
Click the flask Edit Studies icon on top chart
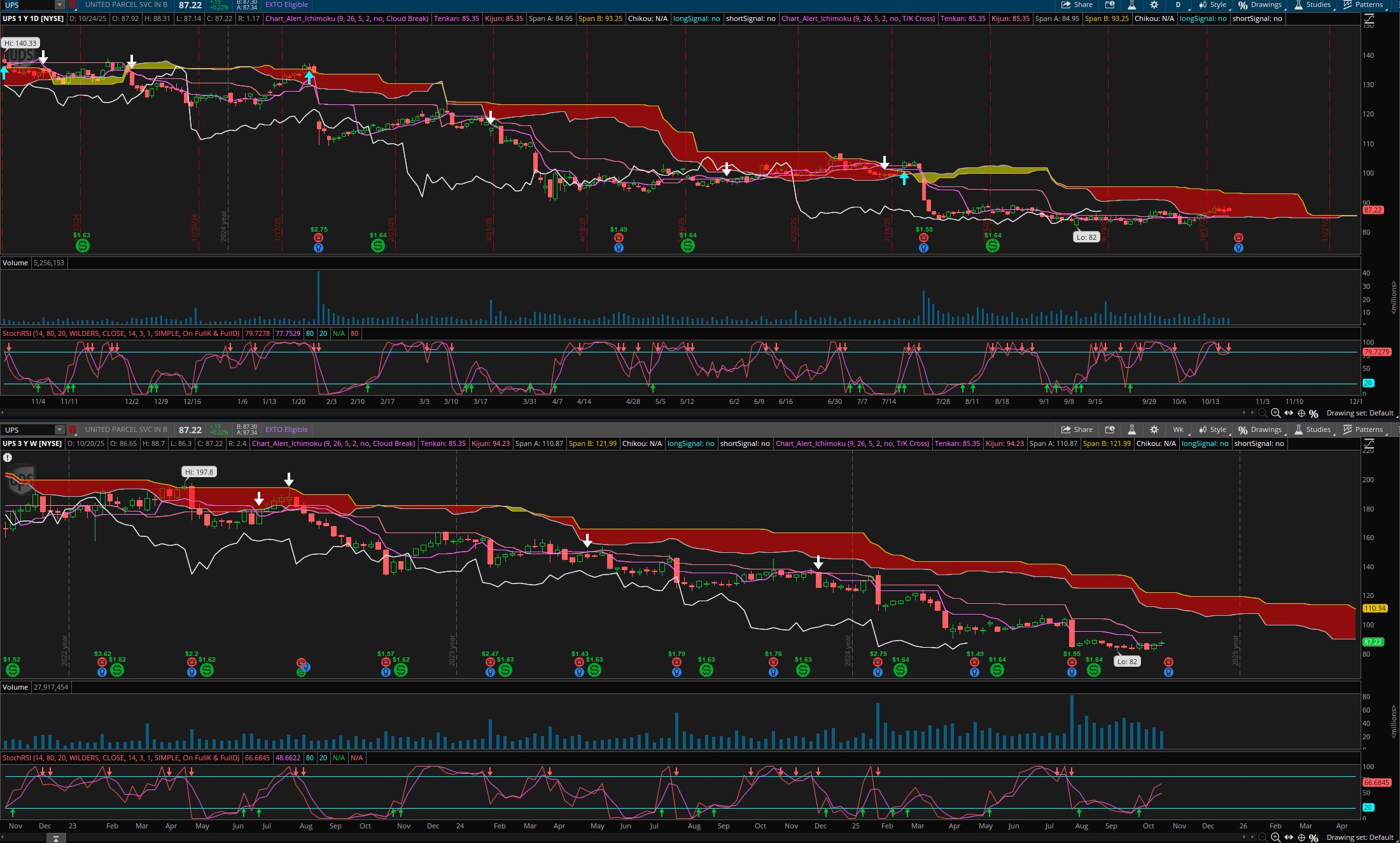[1131, 4]
